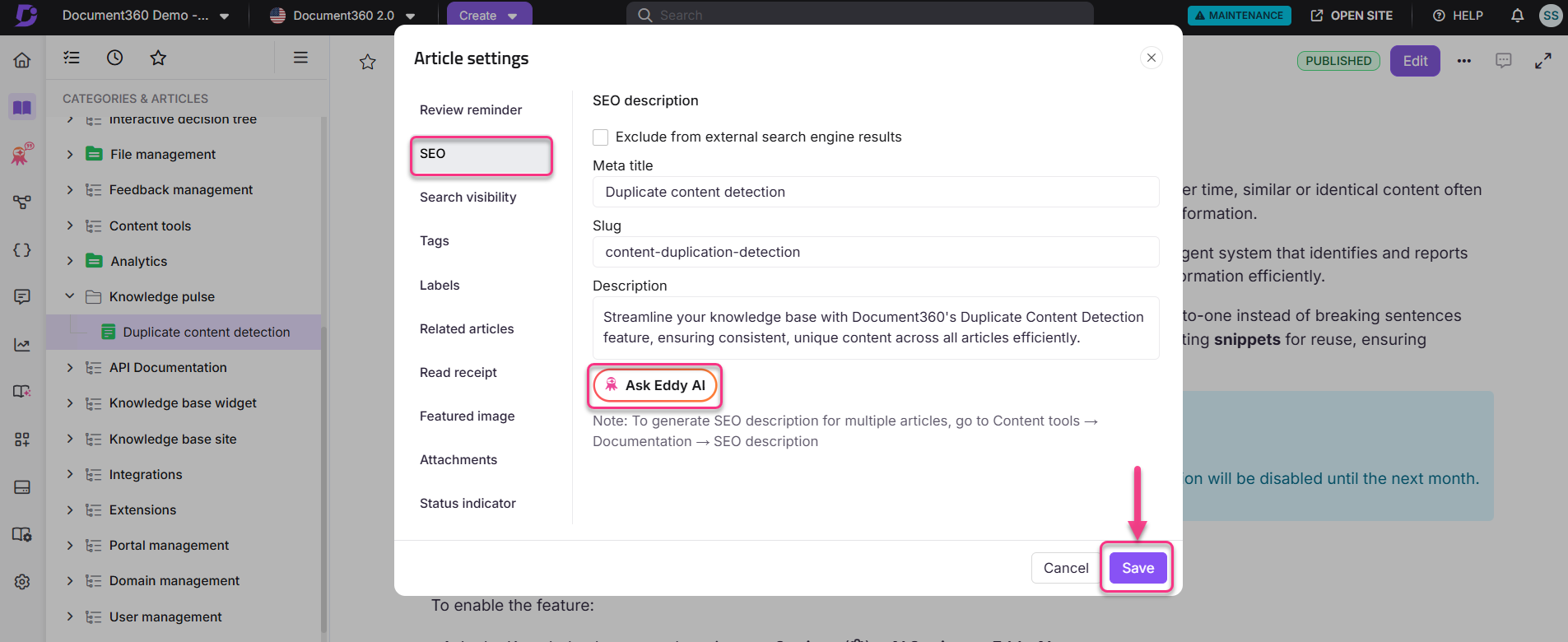1568x642 pixels.
Task: Open the article comments icon
Action: (1504, 61)
